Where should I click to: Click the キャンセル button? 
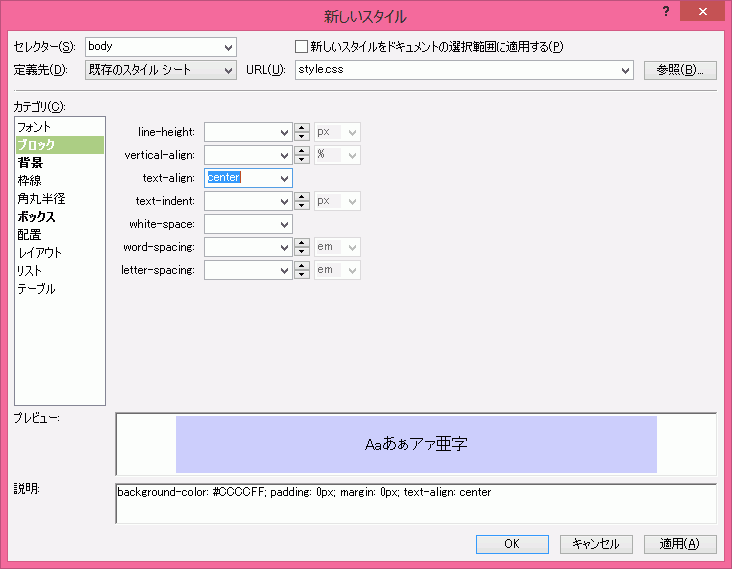tap(596, 544)
